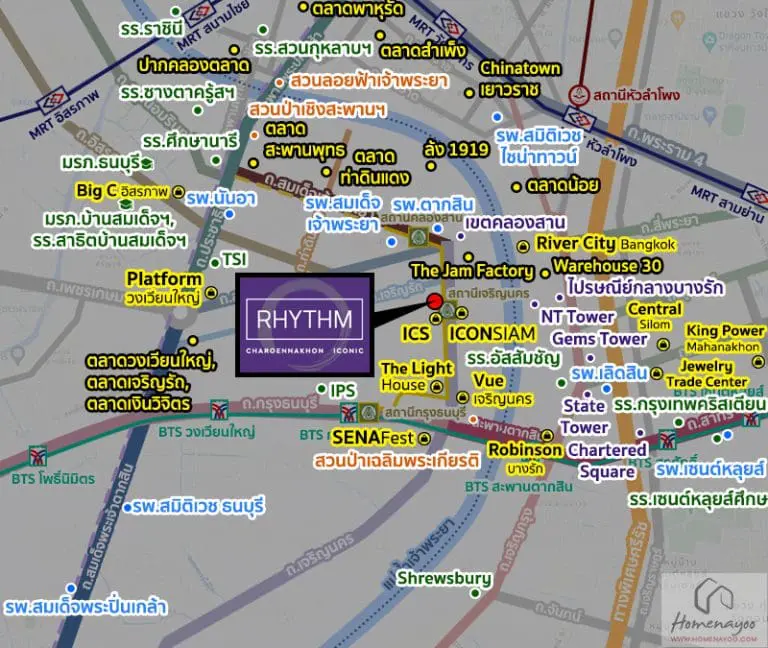Image resolution: width=768 pixels, height=648 pixels.
Task: Click the lock icon beside Vue เจริญนคร
Action: tap(462, 397)
